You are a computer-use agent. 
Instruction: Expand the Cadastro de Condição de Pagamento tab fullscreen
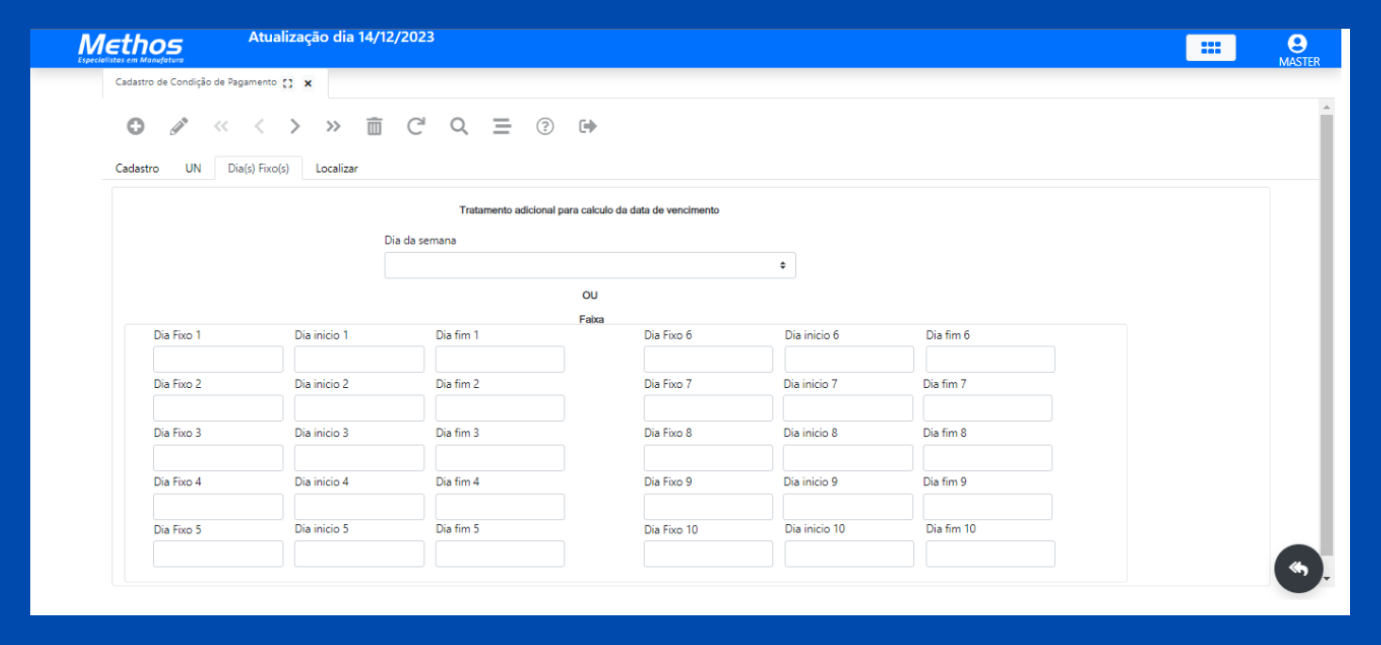point(288,84)
